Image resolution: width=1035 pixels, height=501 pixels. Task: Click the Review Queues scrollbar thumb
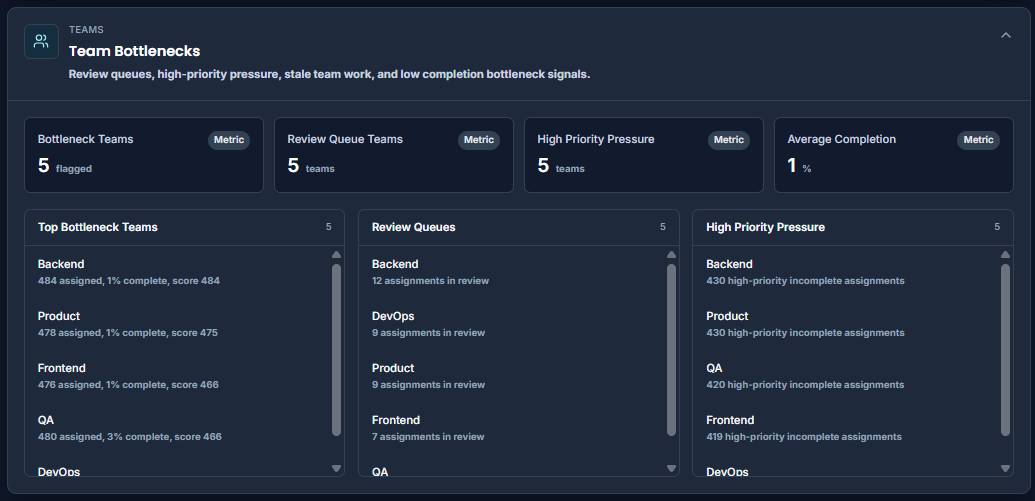[x=671, y=350]
